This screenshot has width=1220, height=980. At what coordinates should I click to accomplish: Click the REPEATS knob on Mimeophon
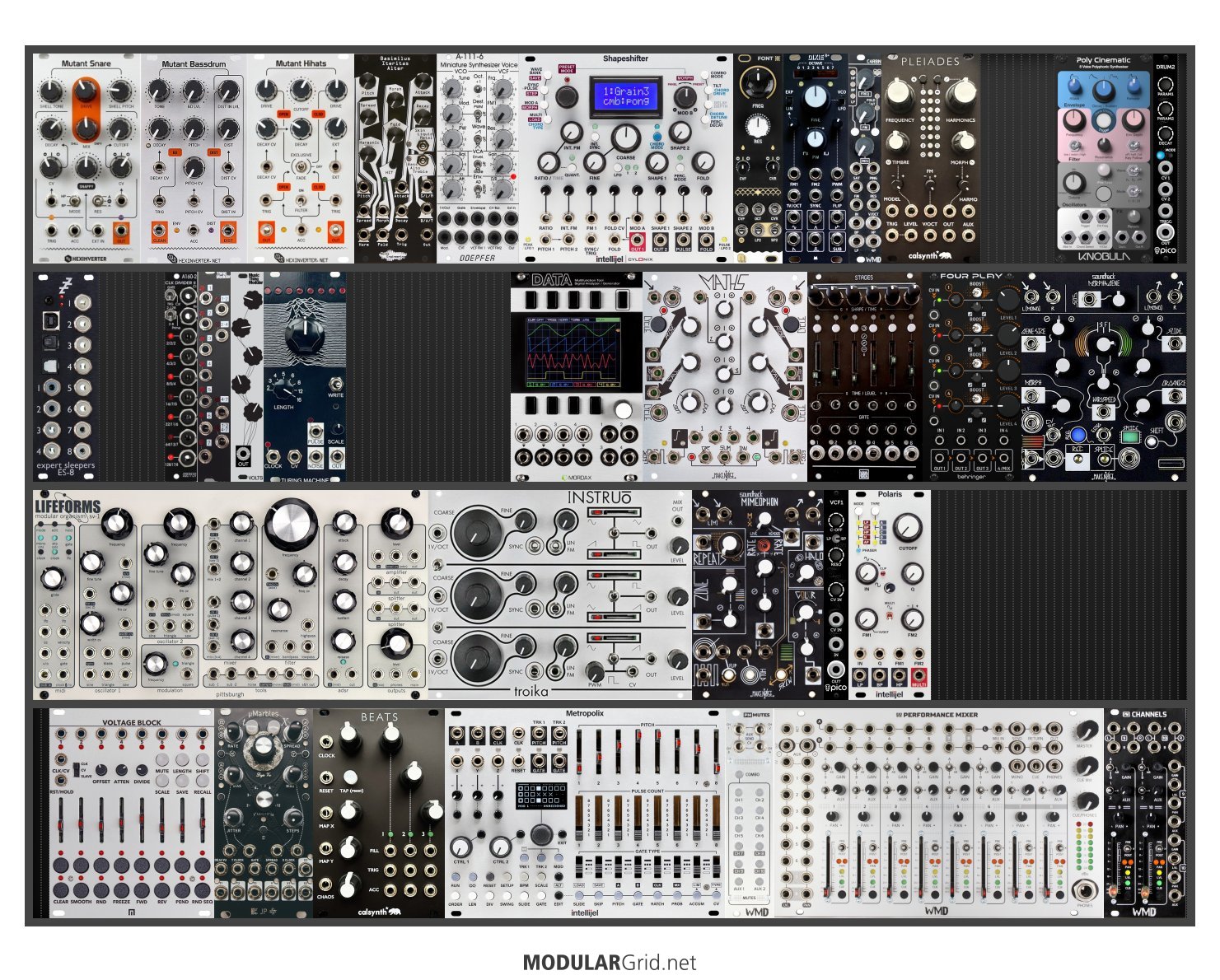(x=729, y=544)
